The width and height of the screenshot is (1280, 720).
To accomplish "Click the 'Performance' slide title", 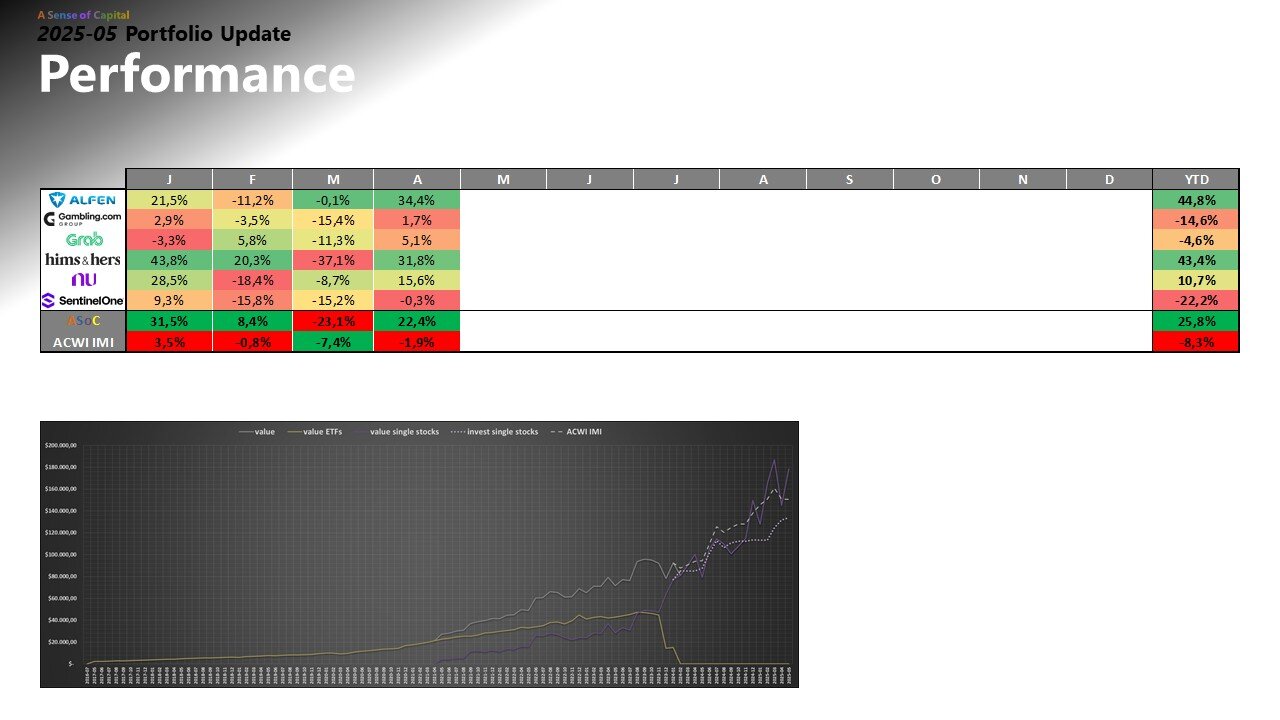I will coord(197,75).
